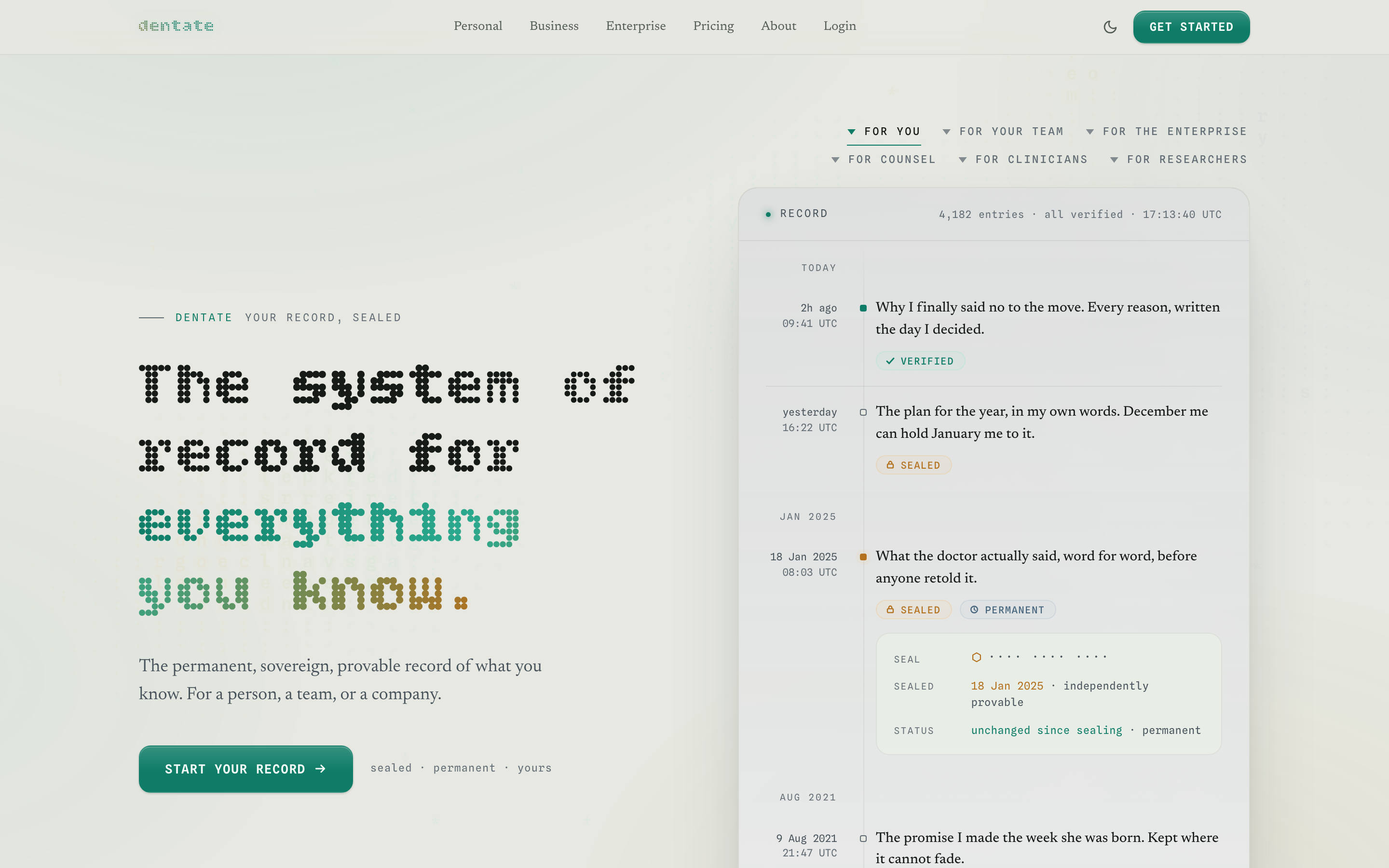
Task: Click the Login link
Action: [840, 26]
